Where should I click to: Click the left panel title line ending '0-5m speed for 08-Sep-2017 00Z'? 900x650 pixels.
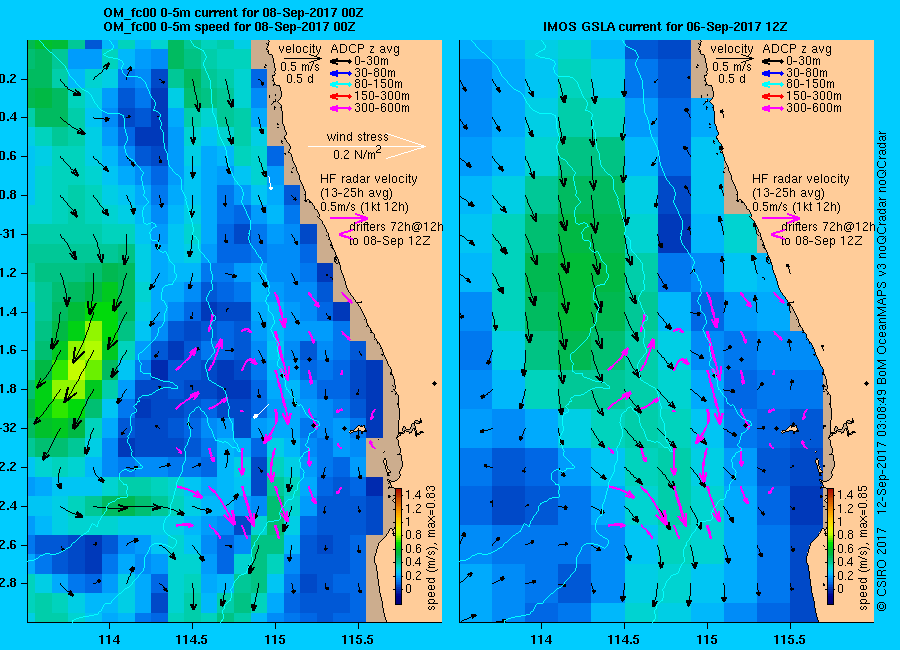229,27
